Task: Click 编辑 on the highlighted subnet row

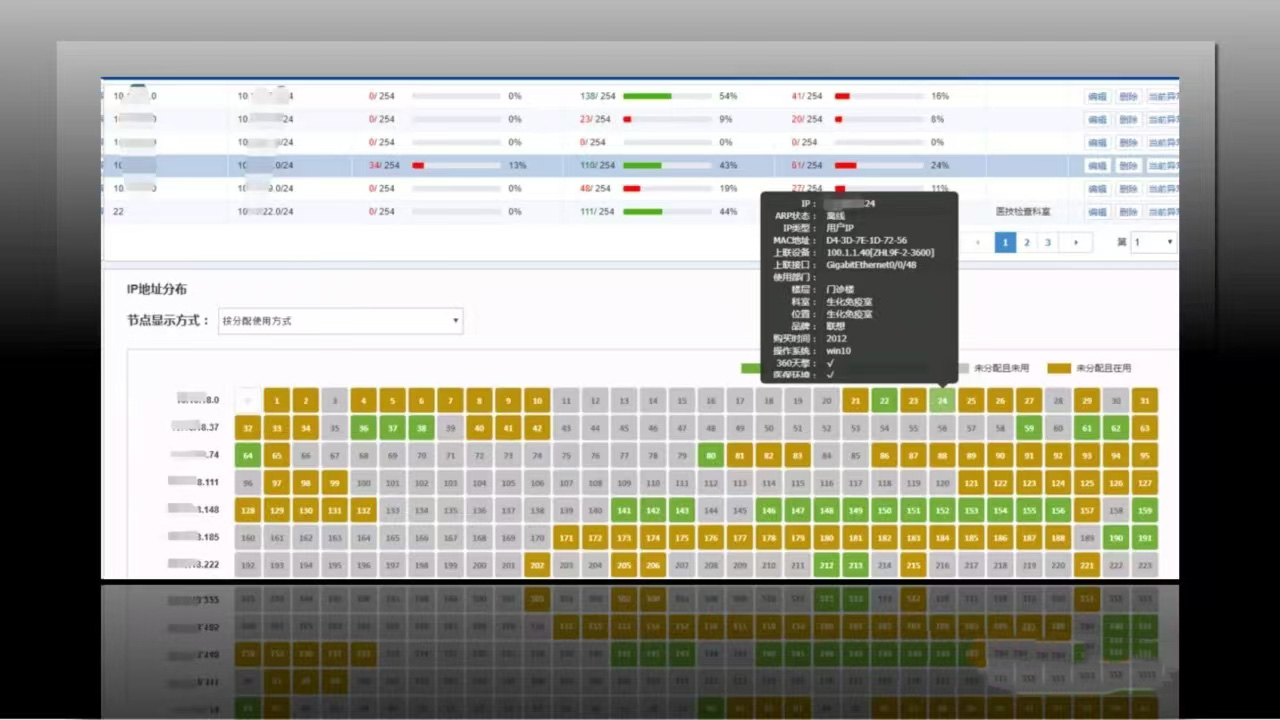Action: [1097, 165]
